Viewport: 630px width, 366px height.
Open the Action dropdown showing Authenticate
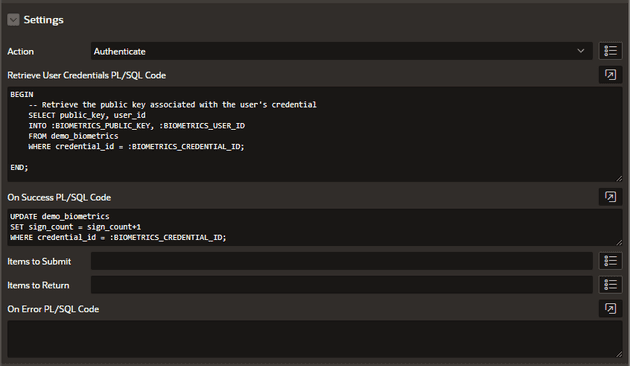pyautogui.click(x=342, y=51)
